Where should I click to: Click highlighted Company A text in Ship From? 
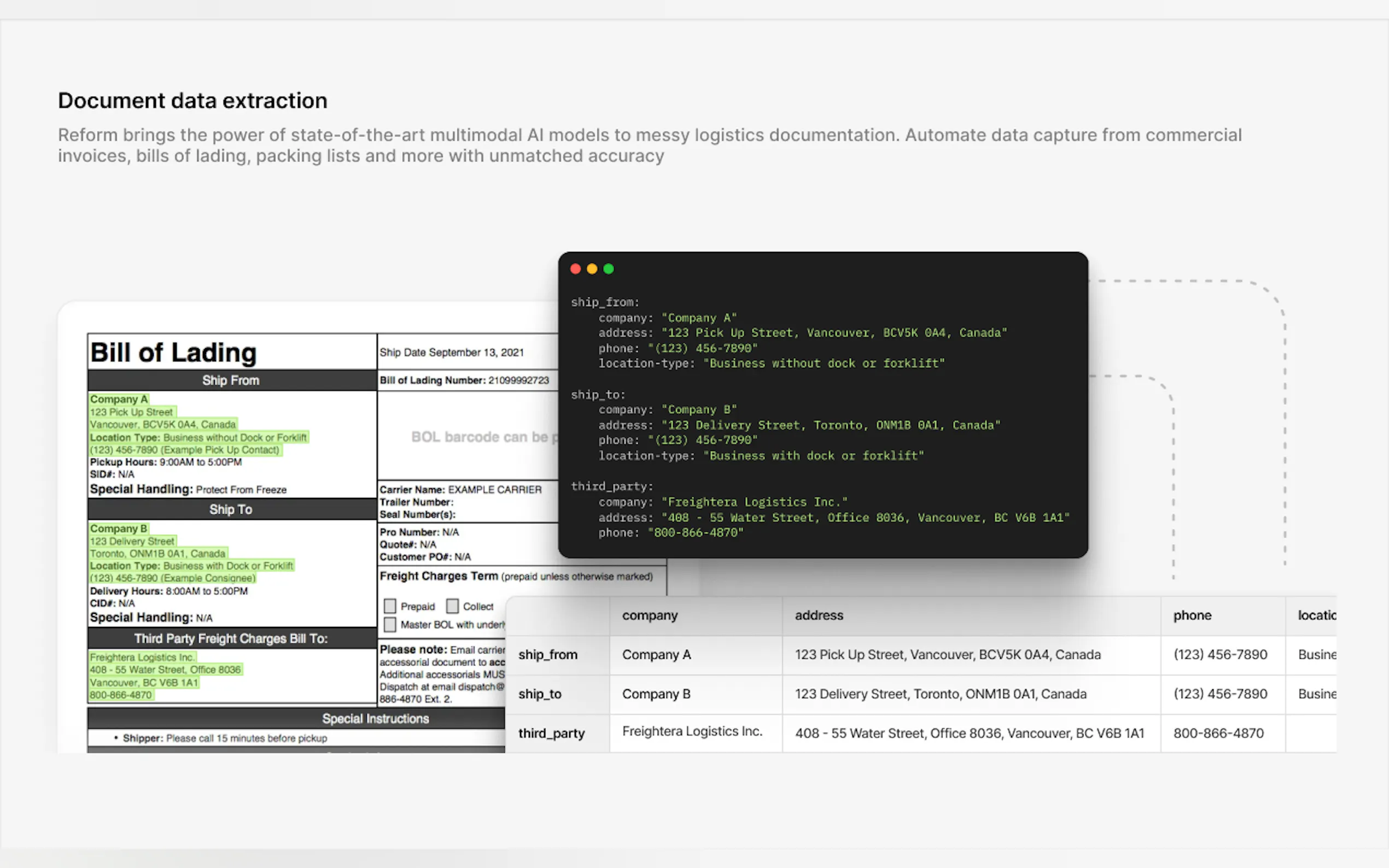pyautogui.click(x=119, y=399)
